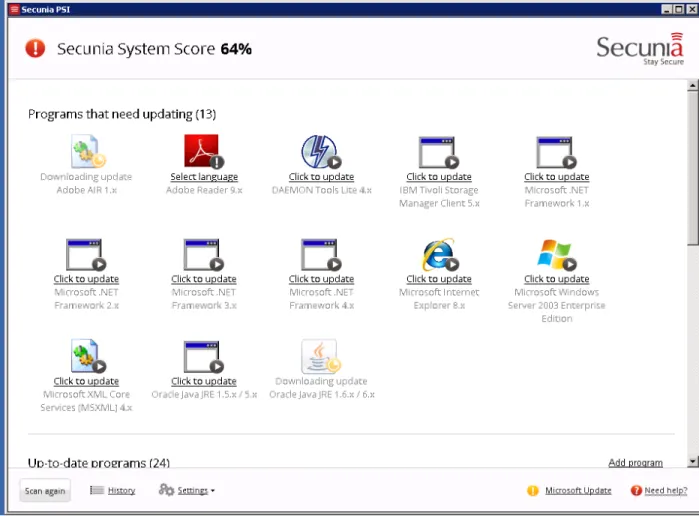
Task: Click to update Oracle Java JRE 1.5.x
Action: coord(204,381)
